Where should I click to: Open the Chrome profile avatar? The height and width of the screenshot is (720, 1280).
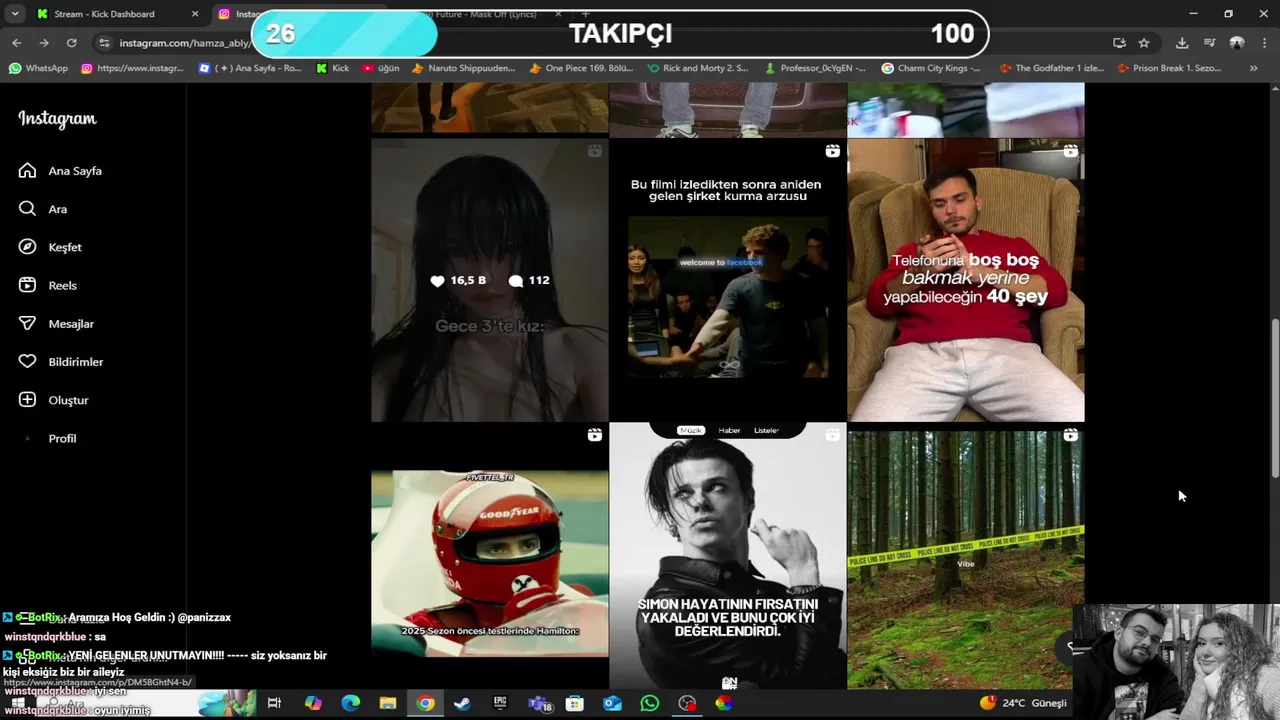(x=1237, y=43)
